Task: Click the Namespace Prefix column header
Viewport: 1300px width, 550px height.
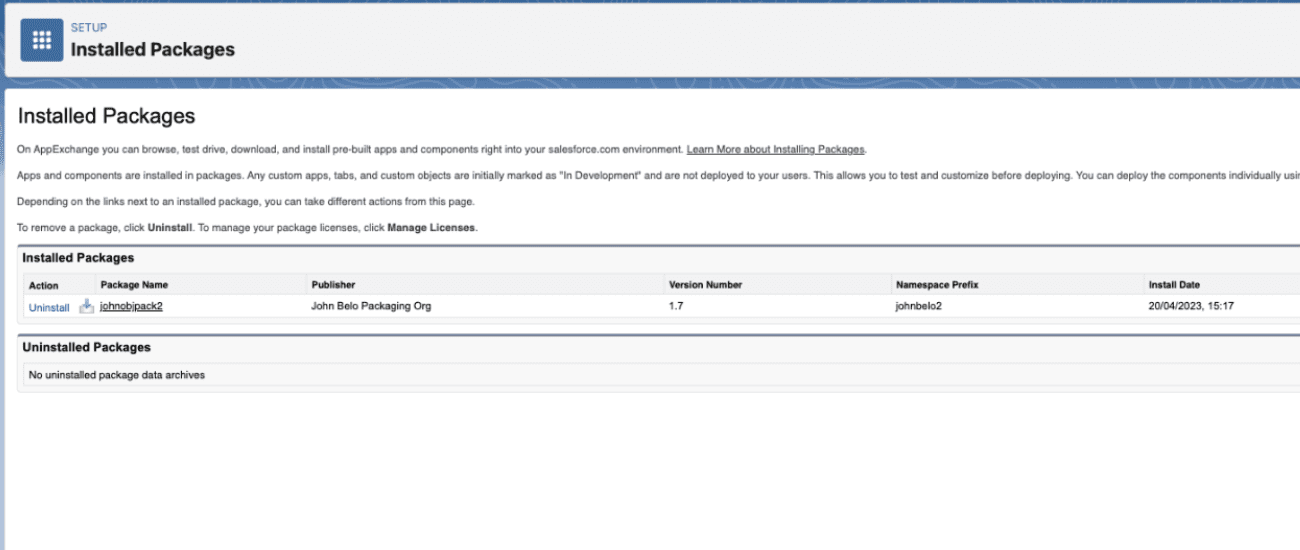Action: pos(937,285)
